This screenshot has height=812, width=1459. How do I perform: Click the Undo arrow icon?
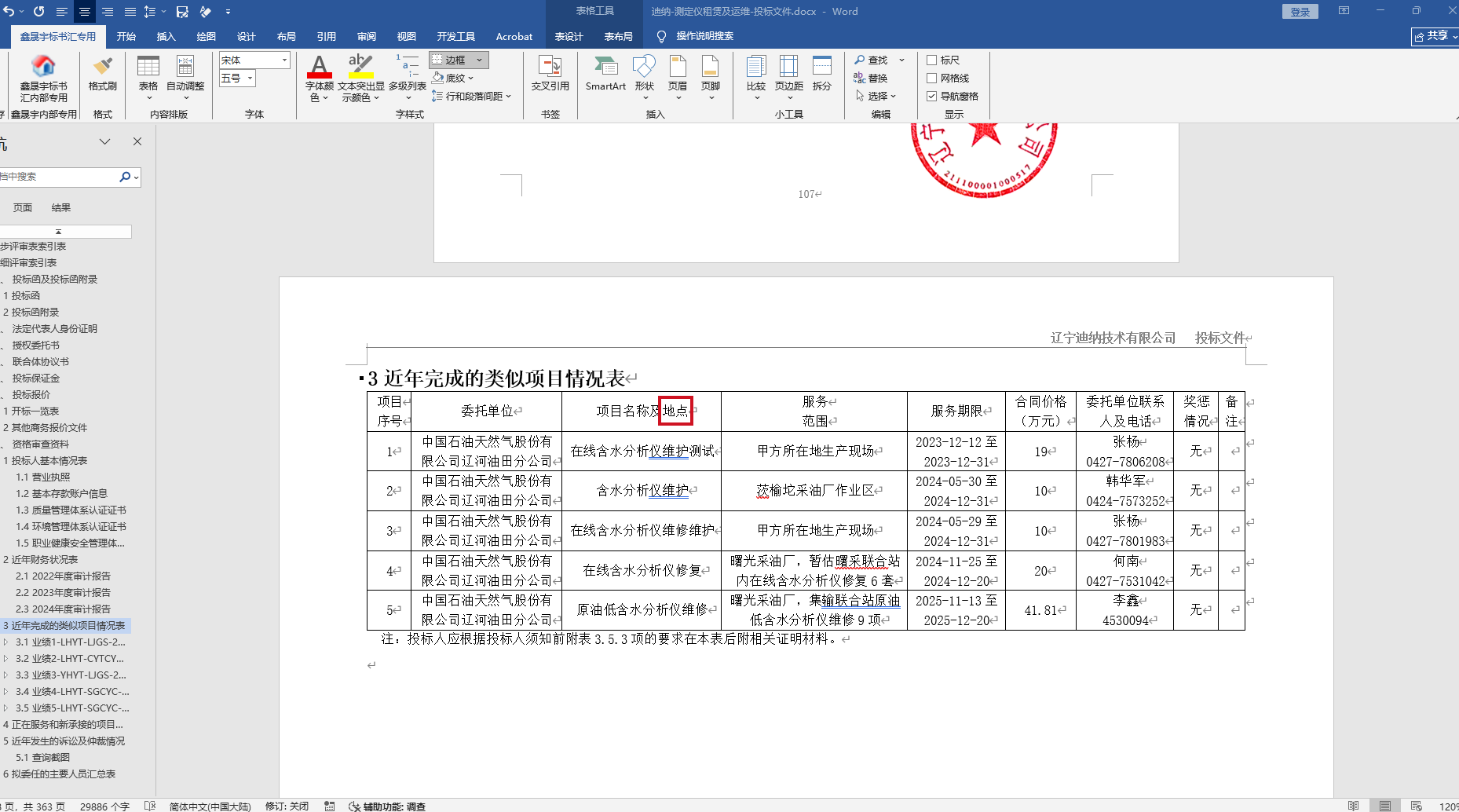pyautogui.click(x=9, y=12)
